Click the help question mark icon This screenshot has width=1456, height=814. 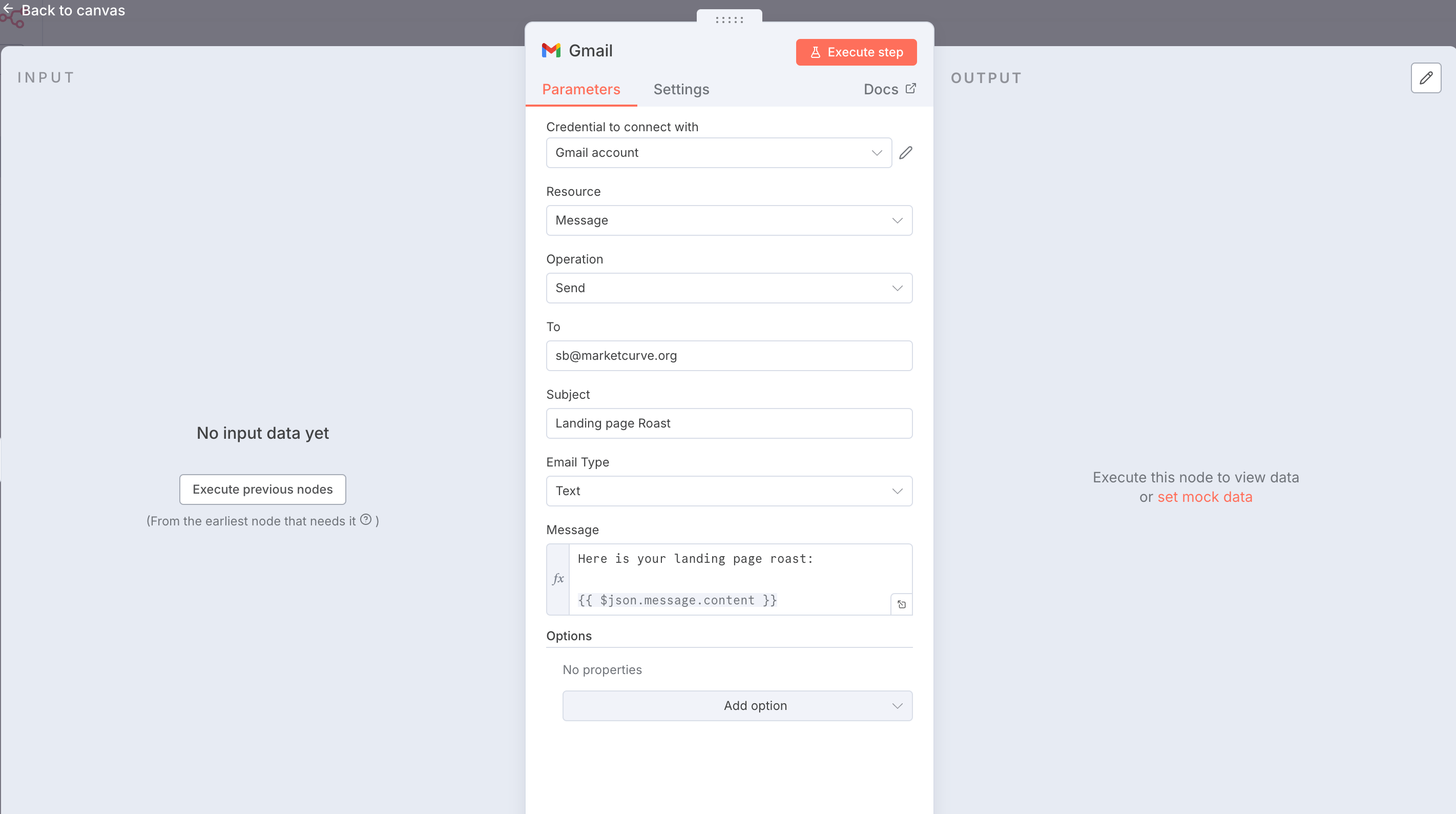click(366, 519)
